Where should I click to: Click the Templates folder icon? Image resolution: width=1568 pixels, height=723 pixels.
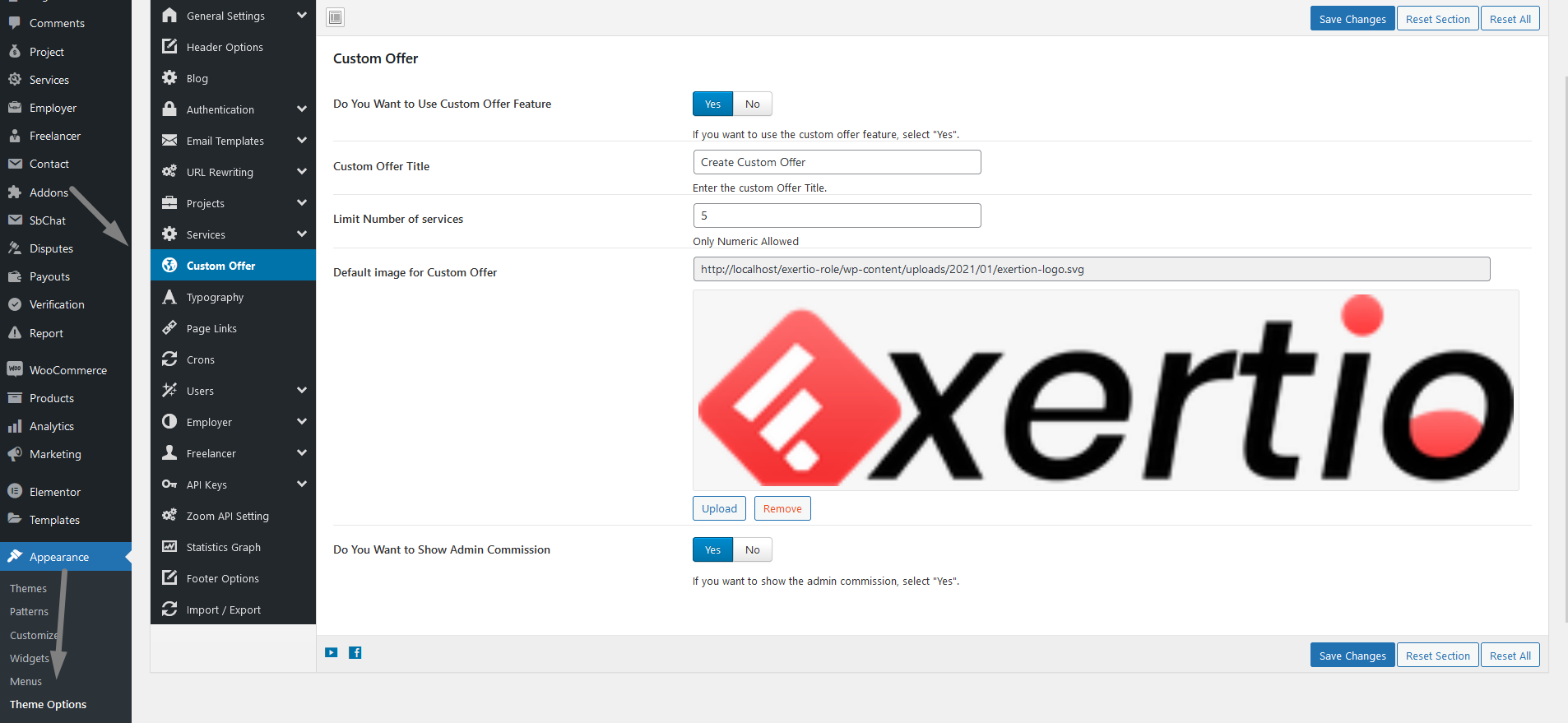[x=15, y=519]
